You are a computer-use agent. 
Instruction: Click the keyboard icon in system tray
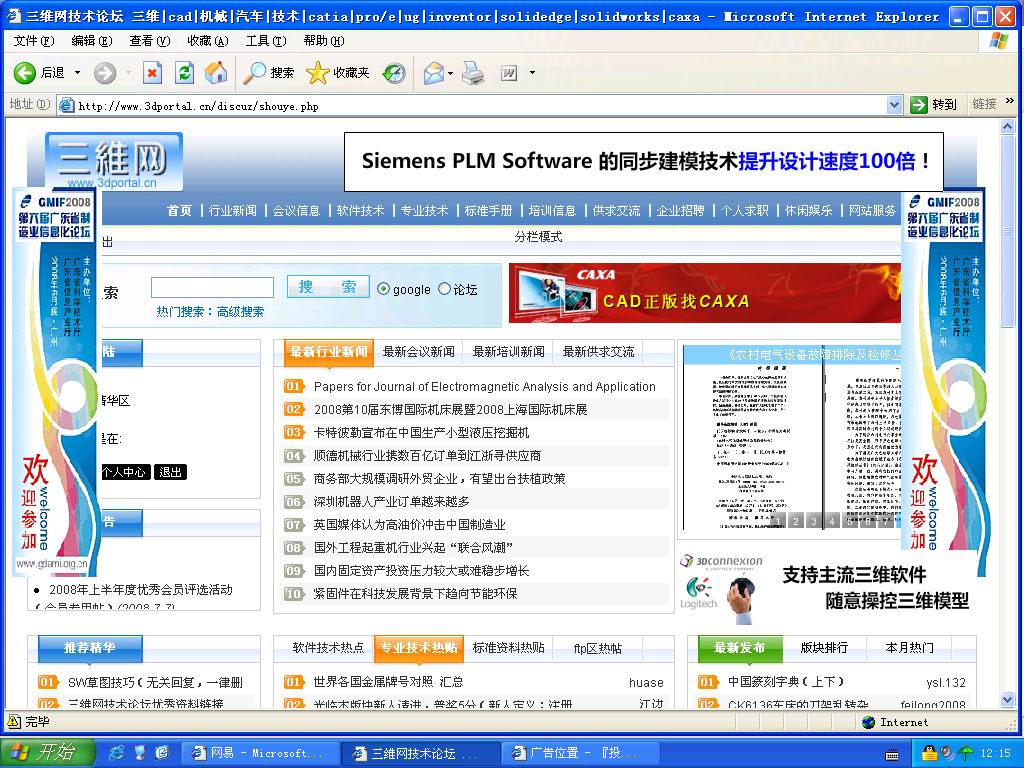click(892, 754)
